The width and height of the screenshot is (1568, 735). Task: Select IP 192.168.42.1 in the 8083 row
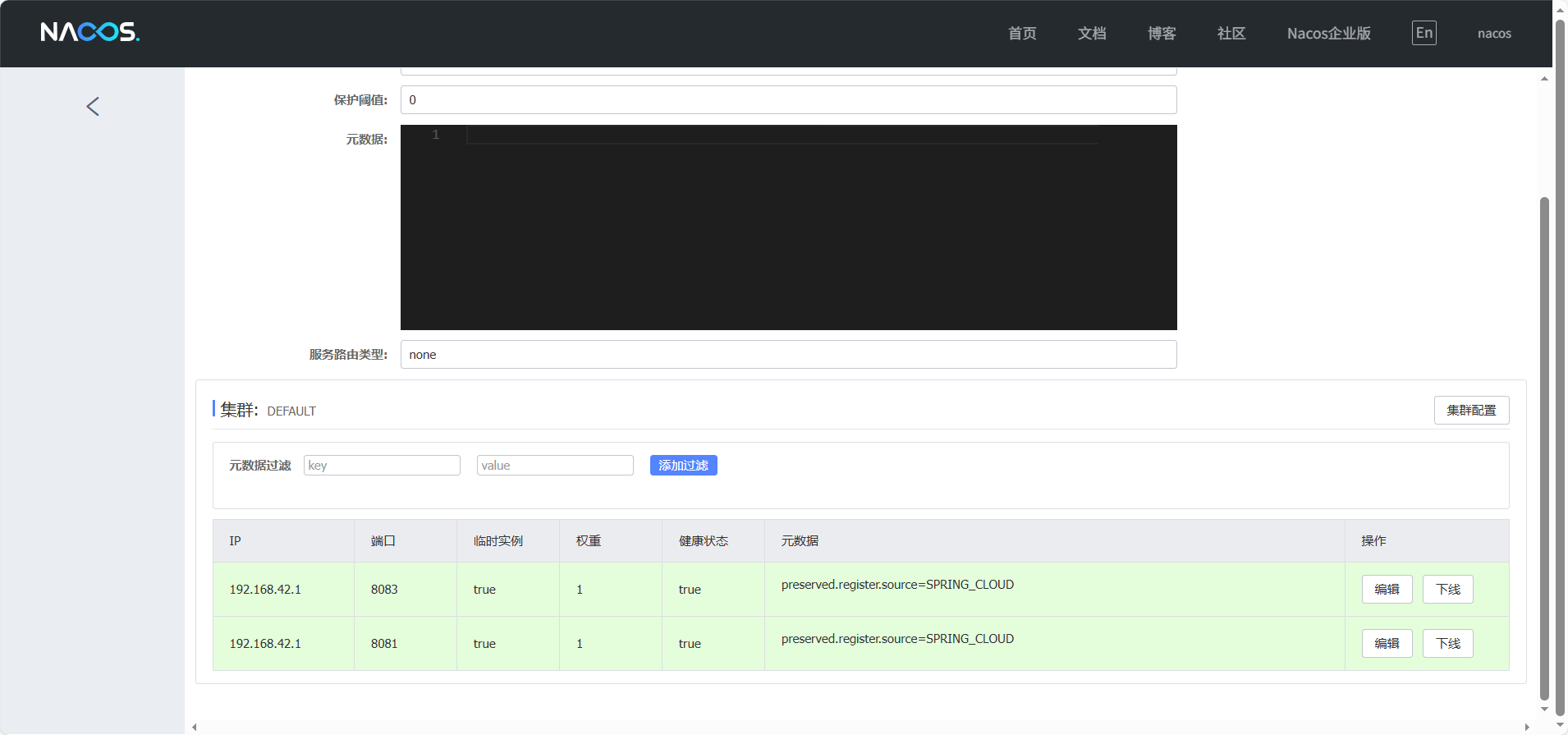(x=265, y=590)
